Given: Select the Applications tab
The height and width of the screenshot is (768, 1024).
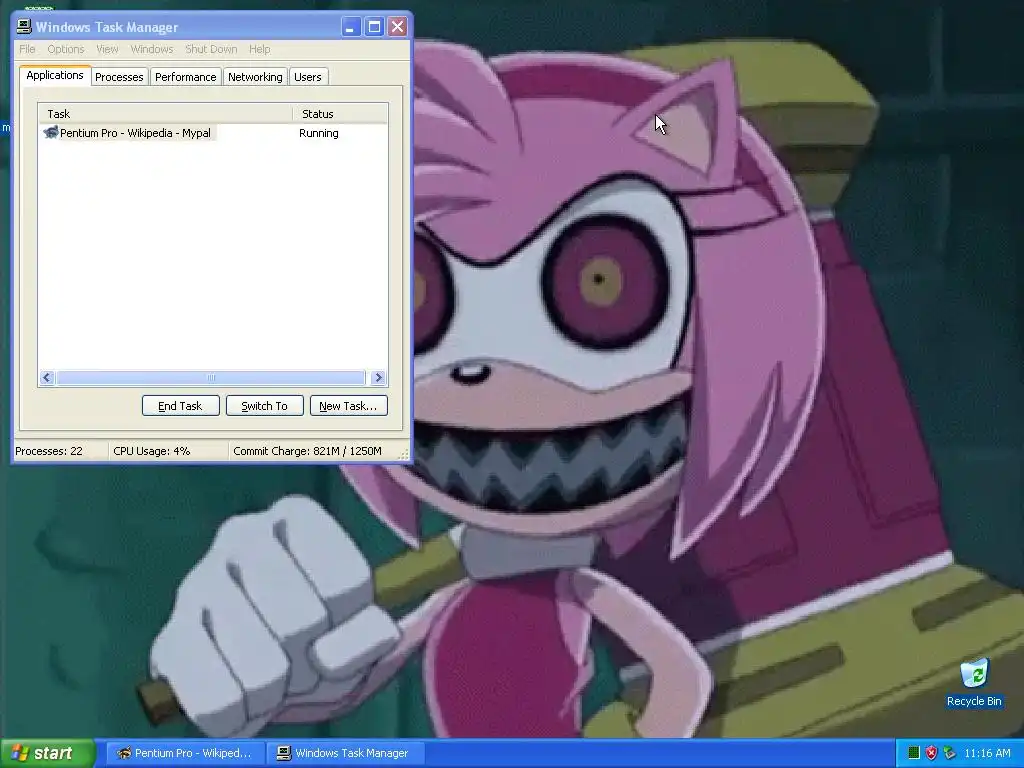Looking at the screenshot, I should click(x=55, y=75).
